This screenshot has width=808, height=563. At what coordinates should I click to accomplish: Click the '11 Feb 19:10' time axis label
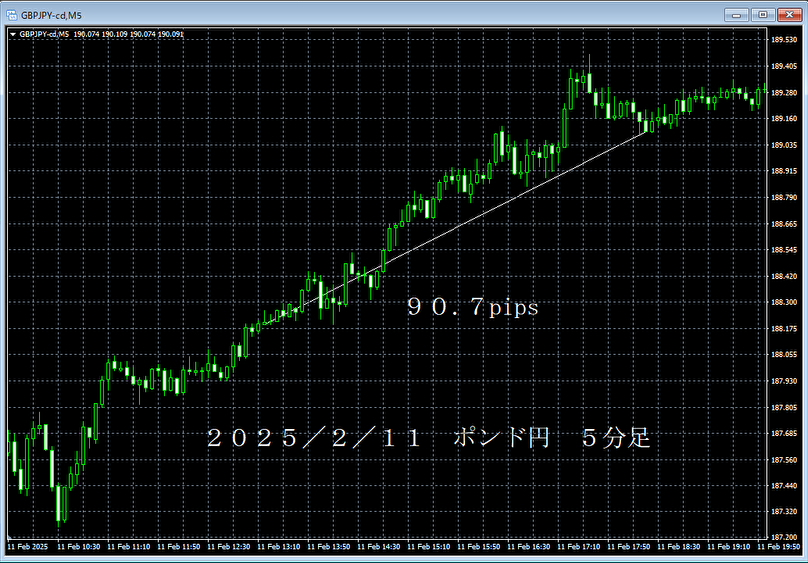point(729,547)
